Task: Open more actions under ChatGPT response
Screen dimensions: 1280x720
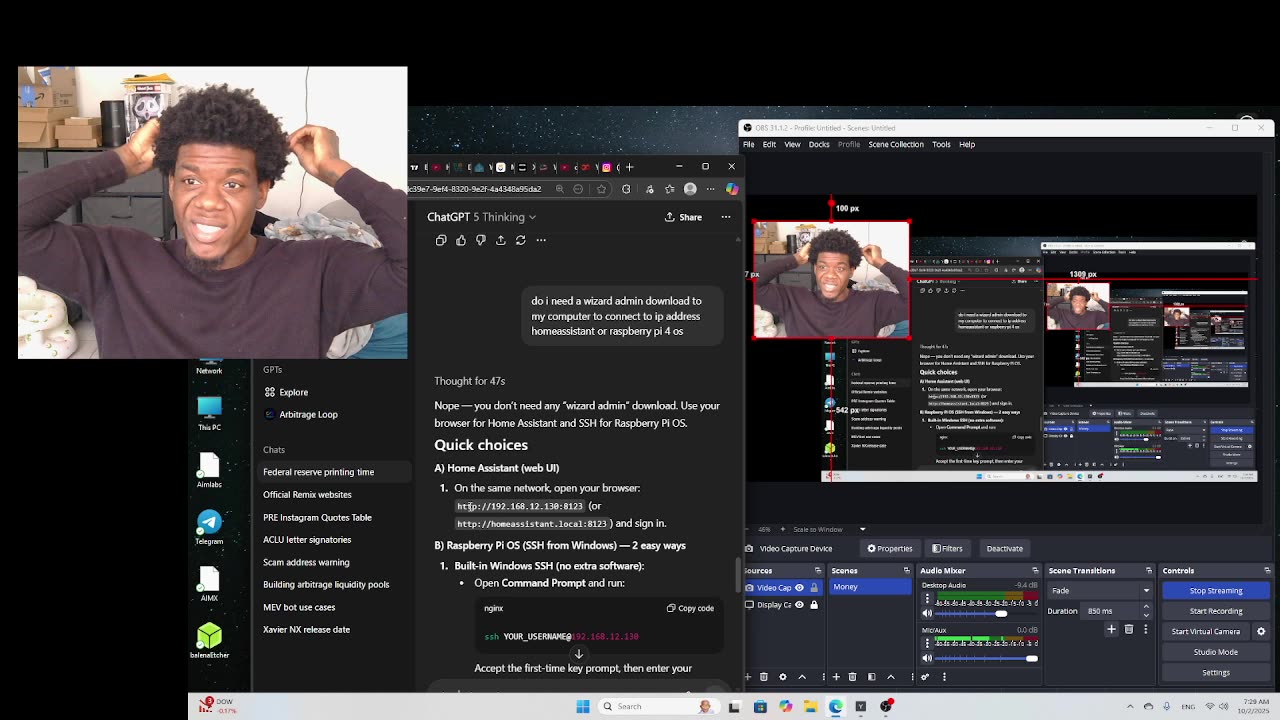Action: pos(541,240)
